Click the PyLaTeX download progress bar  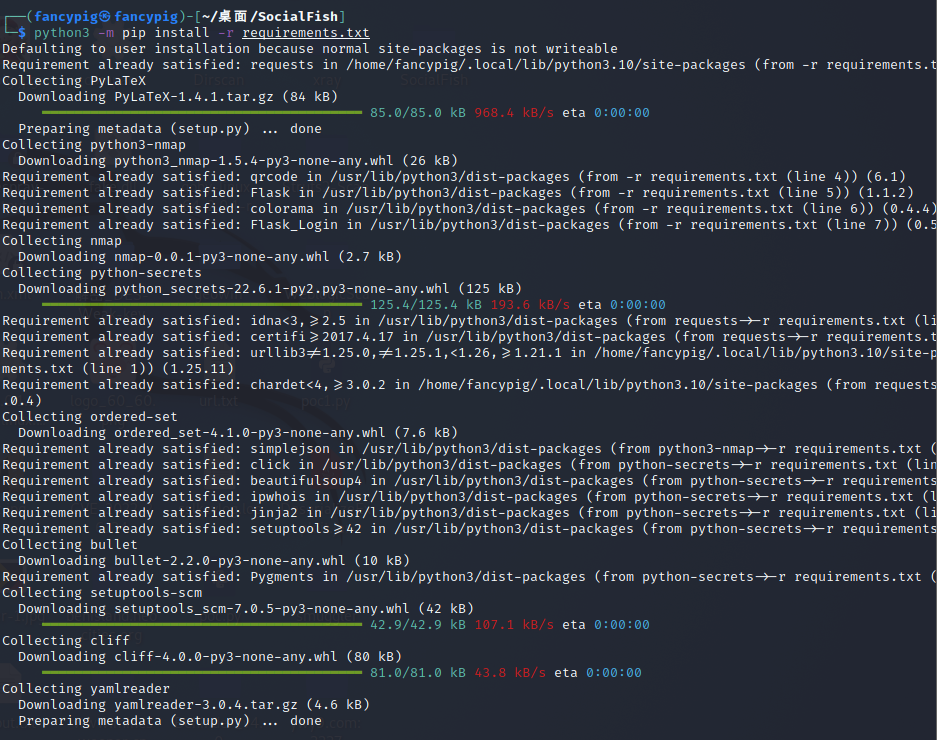tap(188, 113)
